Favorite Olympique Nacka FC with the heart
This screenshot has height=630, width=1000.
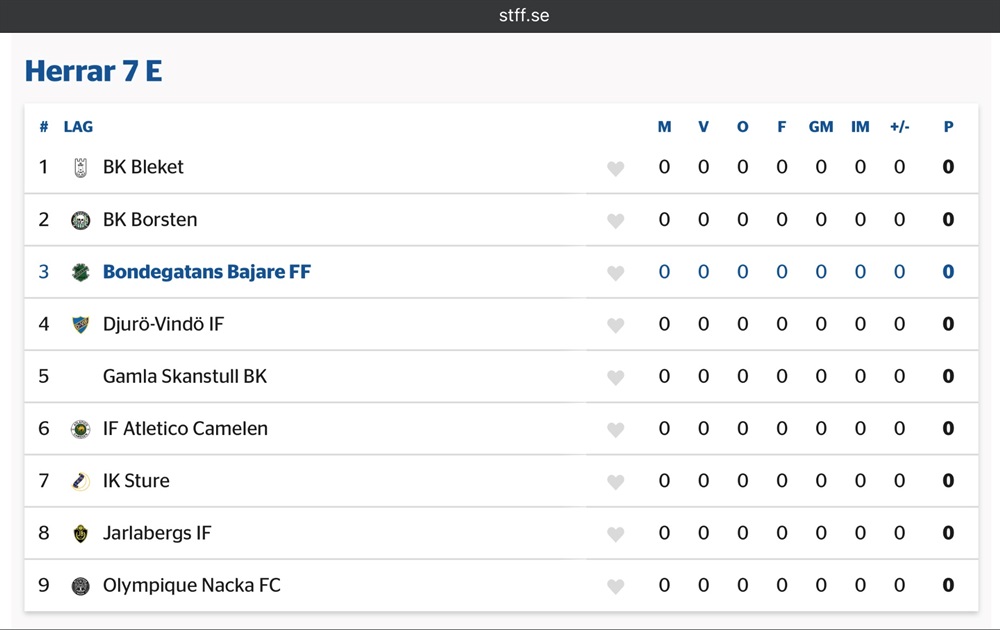coord(616,587)
